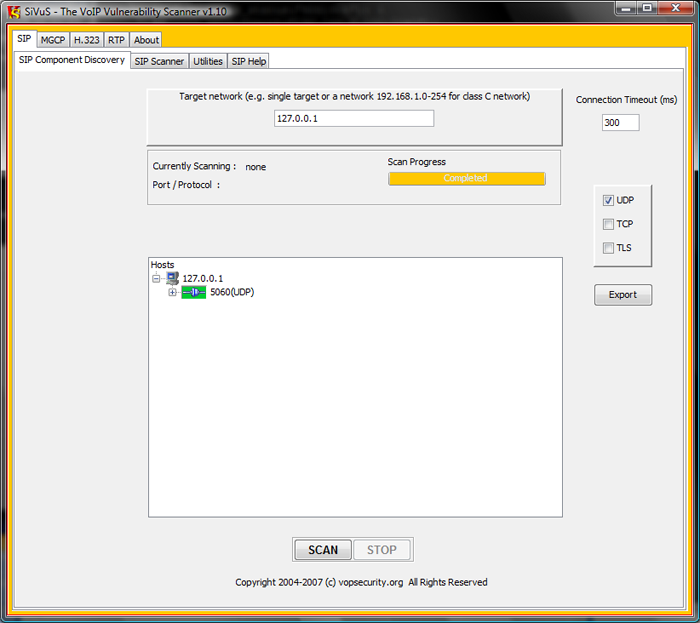
Task: Select the RTP tab
Action: [116, 40]
